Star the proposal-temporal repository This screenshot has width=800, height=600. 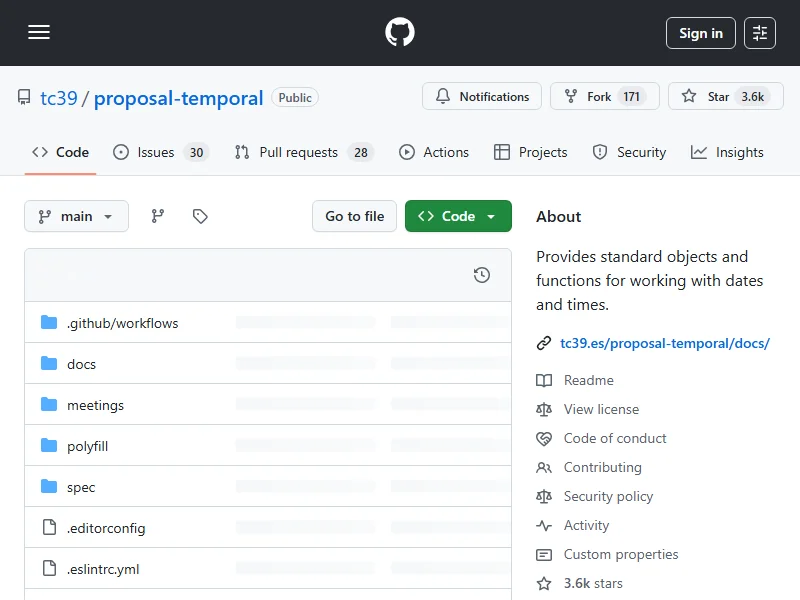tap(725, 97)
